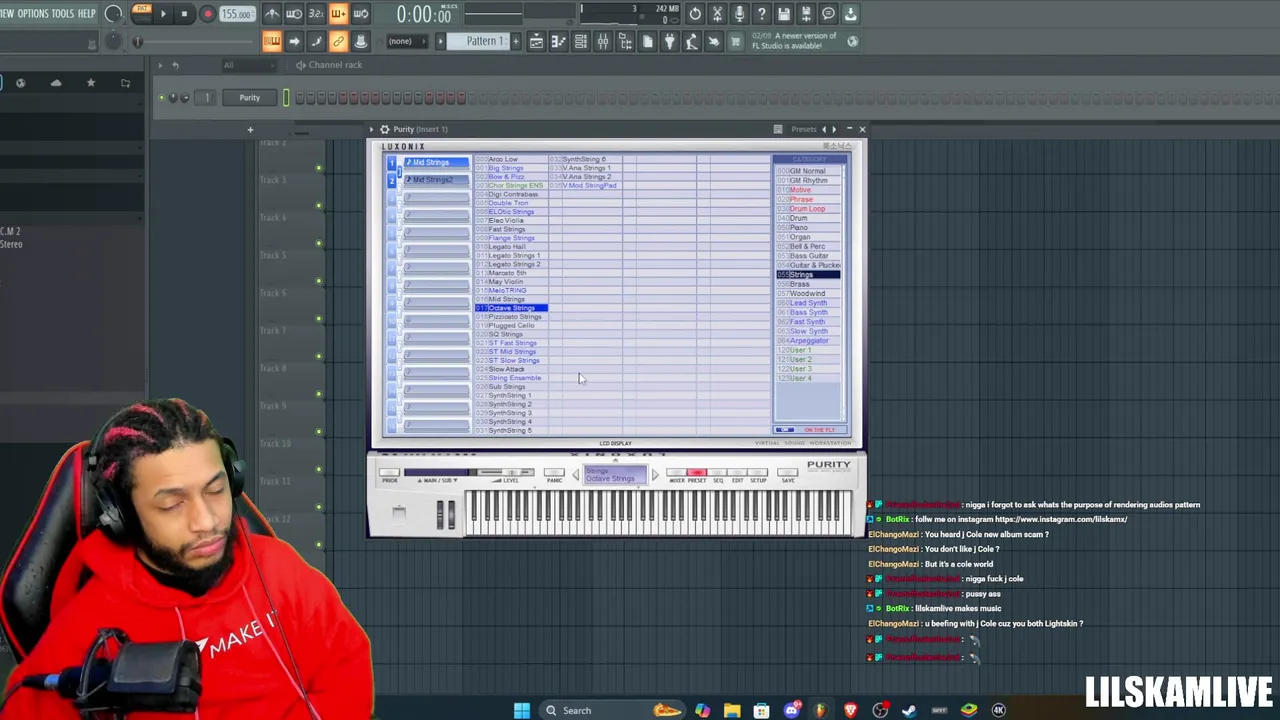Click the Channel rack title menu

coord(335,65)
